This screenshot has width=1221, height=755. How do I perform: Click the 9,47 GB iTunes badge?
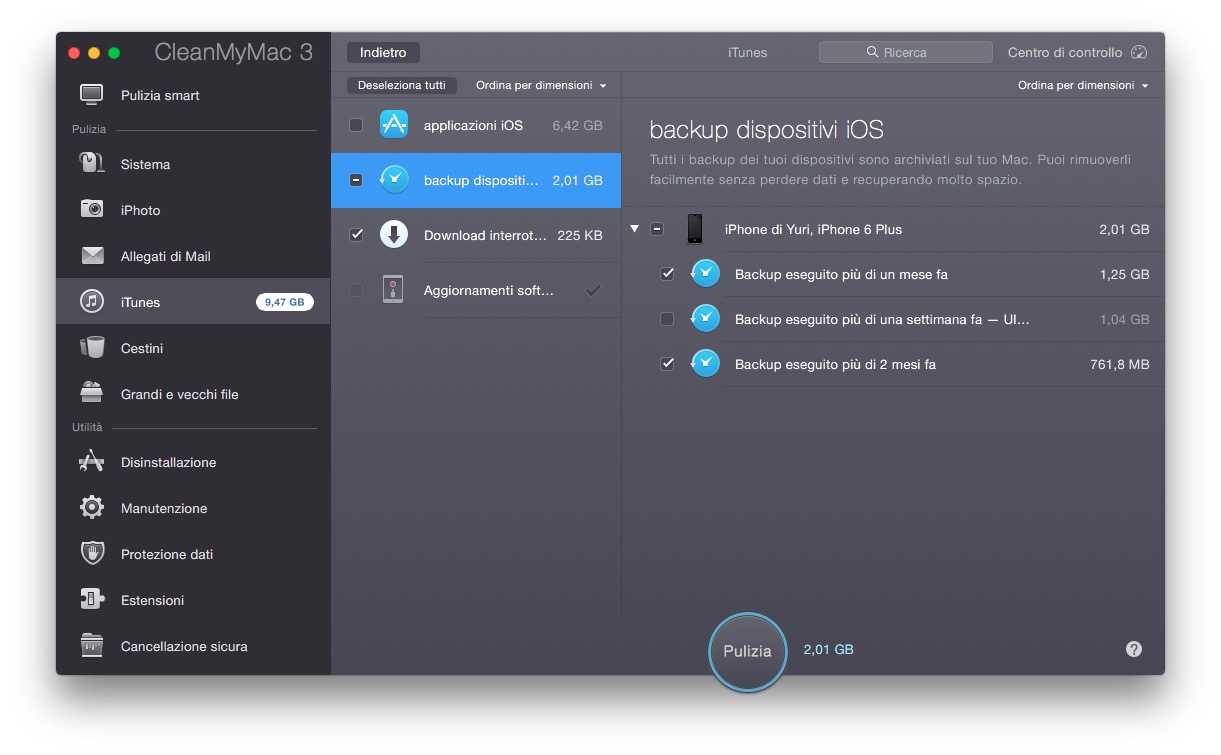[285, 302]
